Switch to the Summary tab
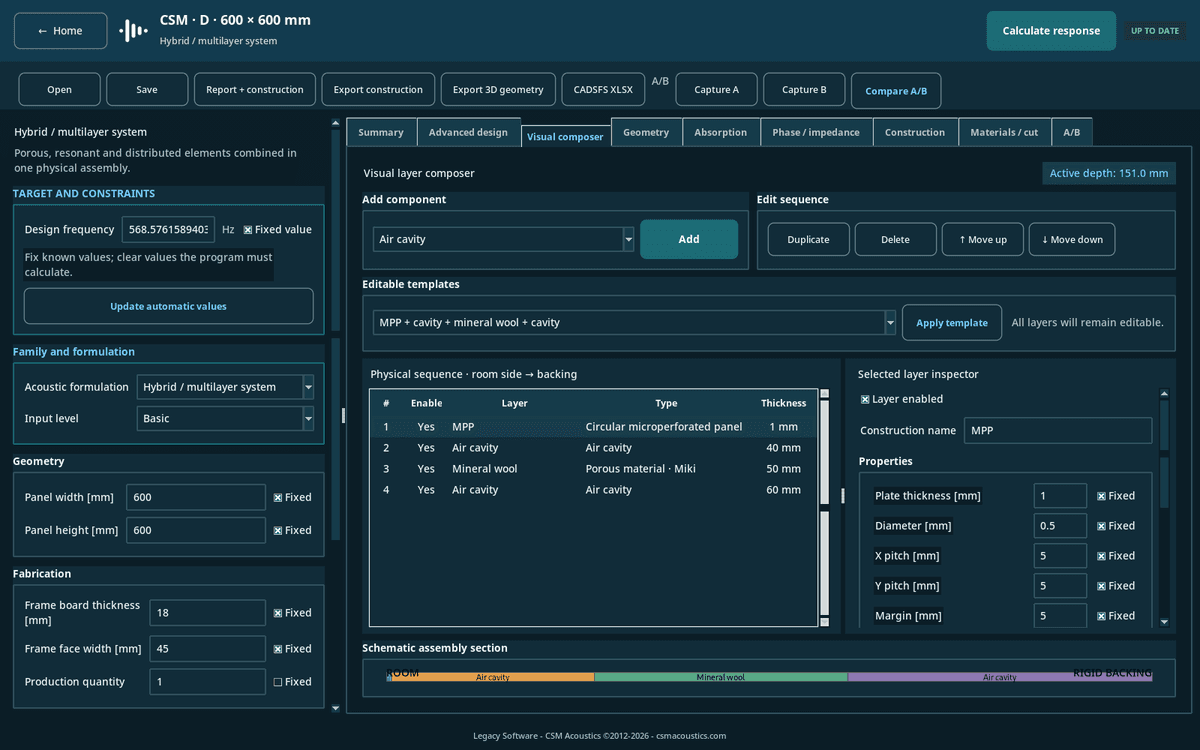The image size is (1200, 750). (381, 132)
